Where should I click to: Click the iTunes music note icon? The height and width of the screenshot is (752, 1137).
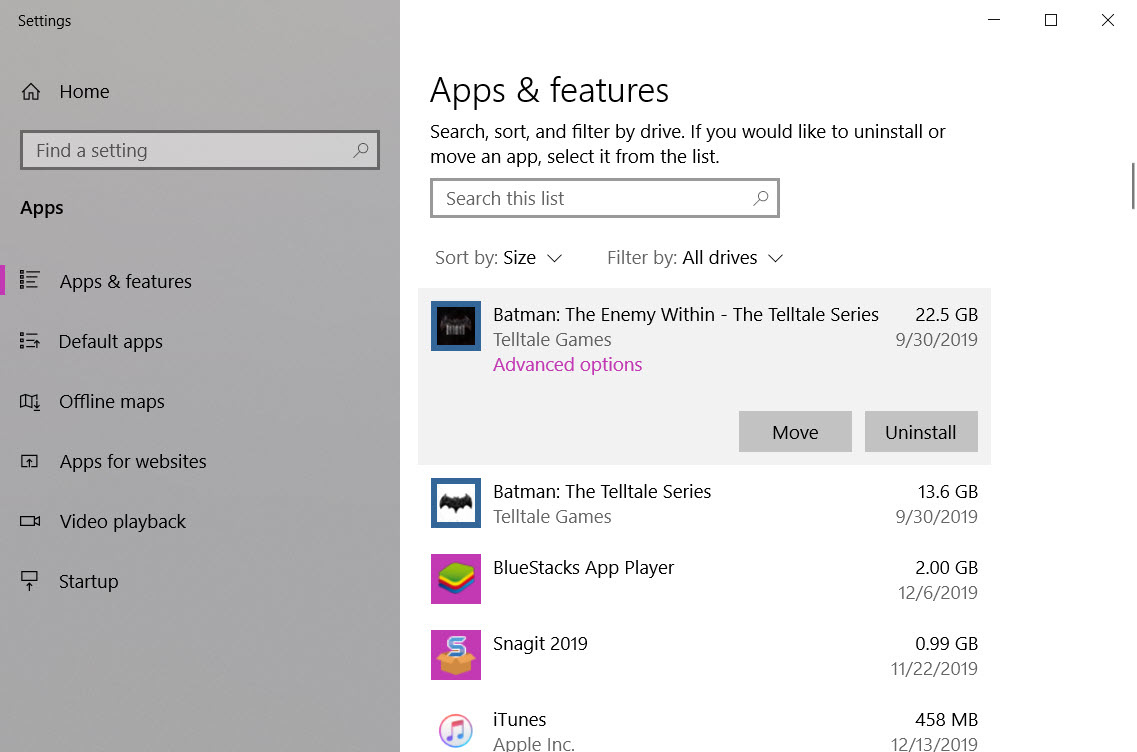[455, 730]
